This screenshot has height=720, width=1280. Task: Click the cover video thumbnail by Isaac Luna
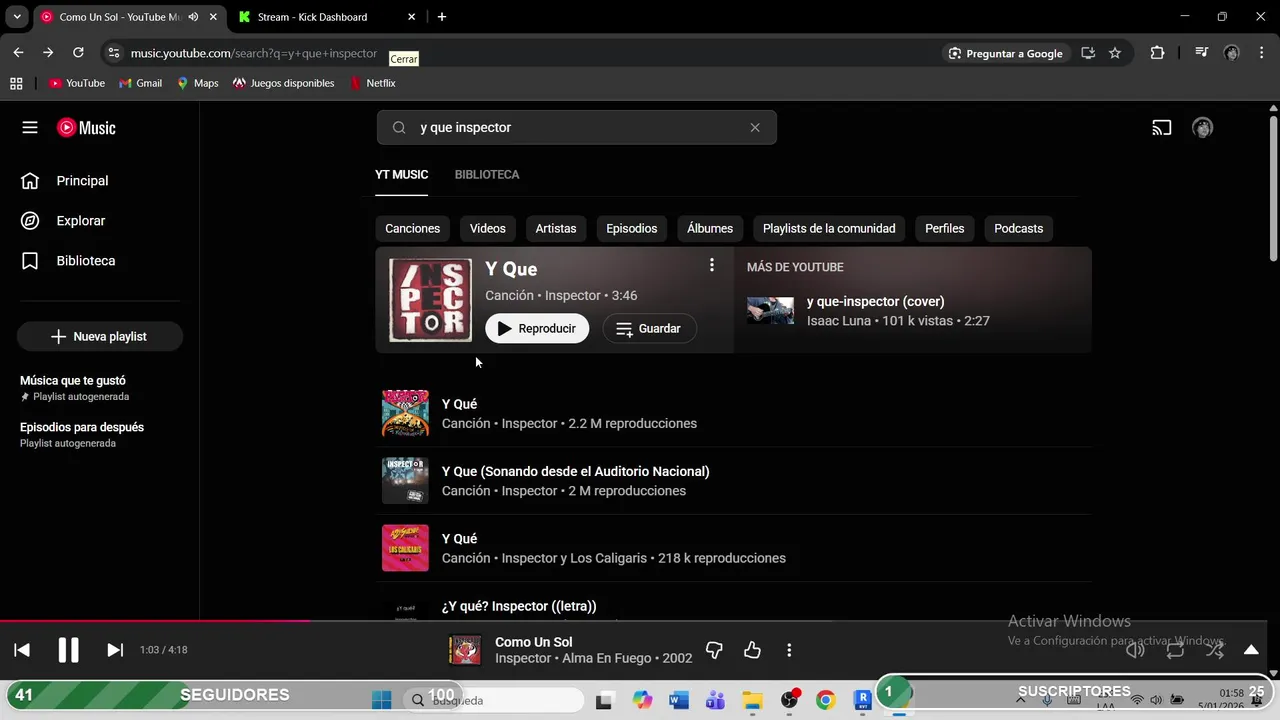click(771, 311)
